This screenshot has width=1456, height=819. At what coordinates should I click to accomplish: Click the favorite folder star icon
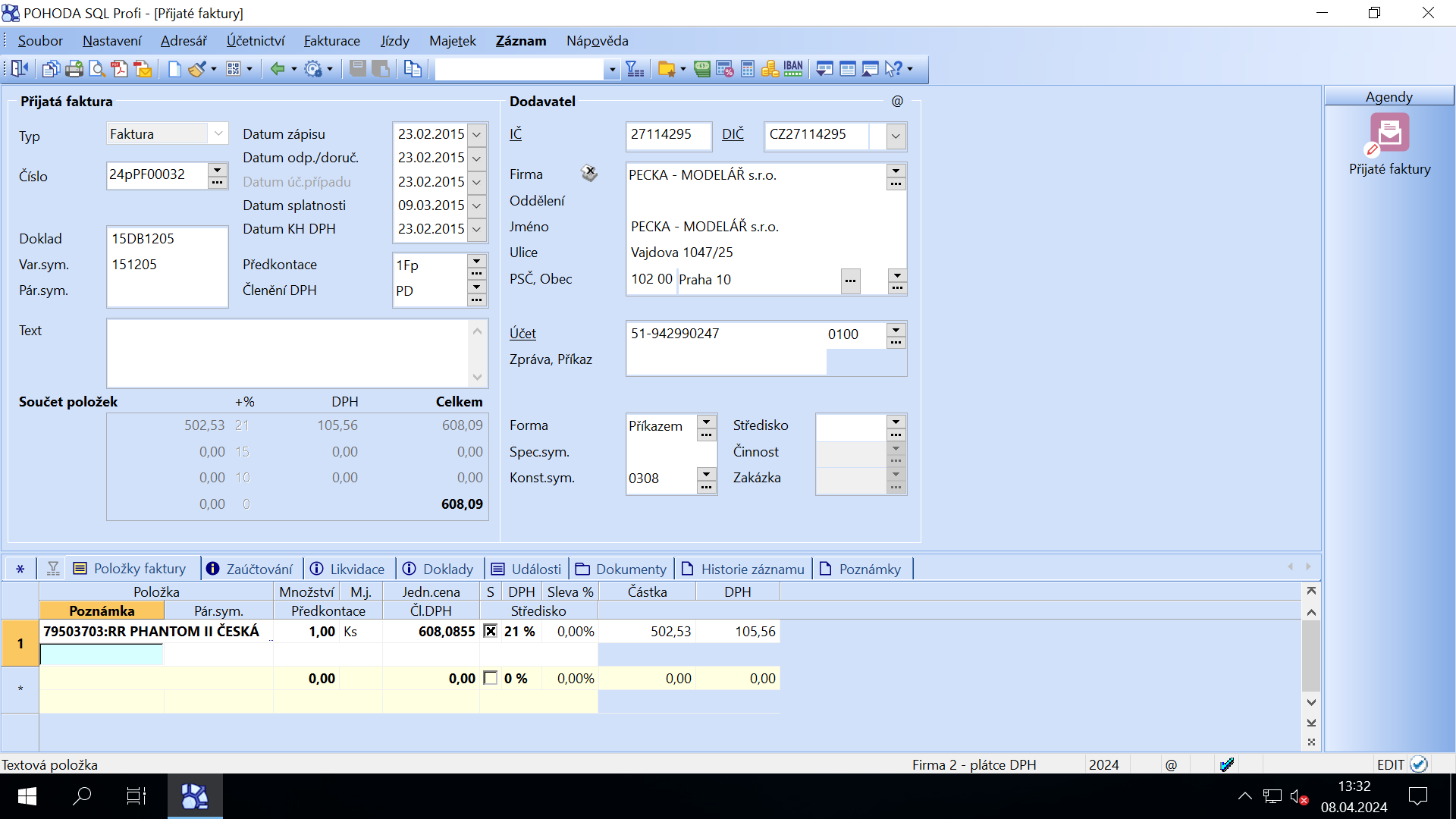coord(667,69)
